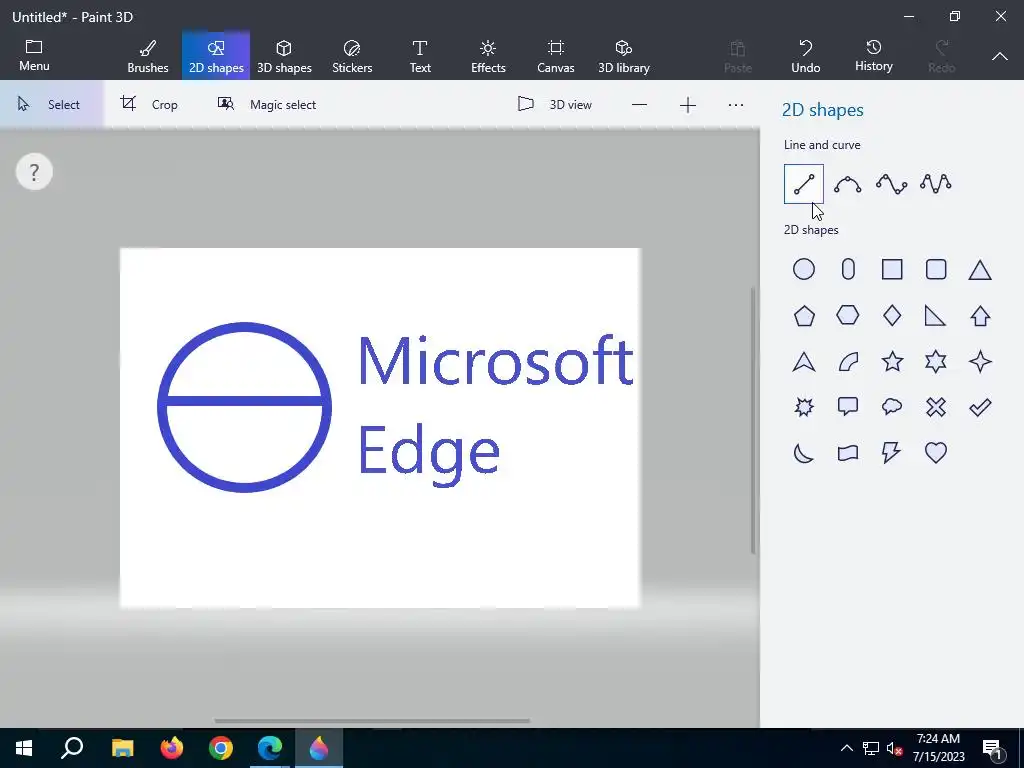Open the Effects tab
This screenshot has height=768, width=1024.
(x=488, y=56)
